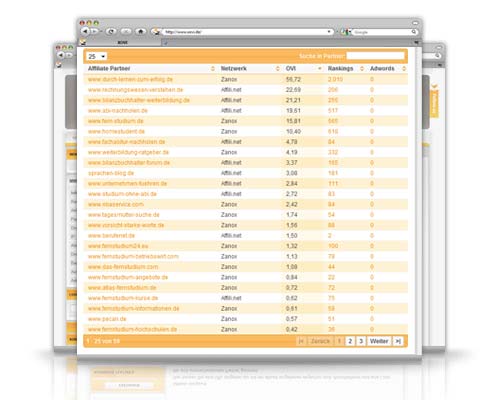Click the OVI value 10,40

click(293, 131)
